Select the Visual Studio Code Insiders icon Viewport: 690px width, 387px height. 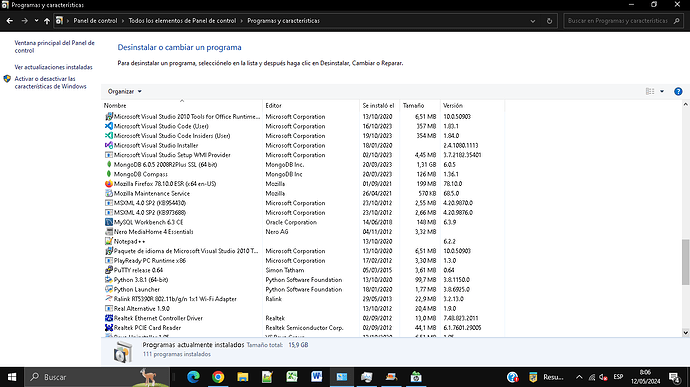tap(109, 136)
